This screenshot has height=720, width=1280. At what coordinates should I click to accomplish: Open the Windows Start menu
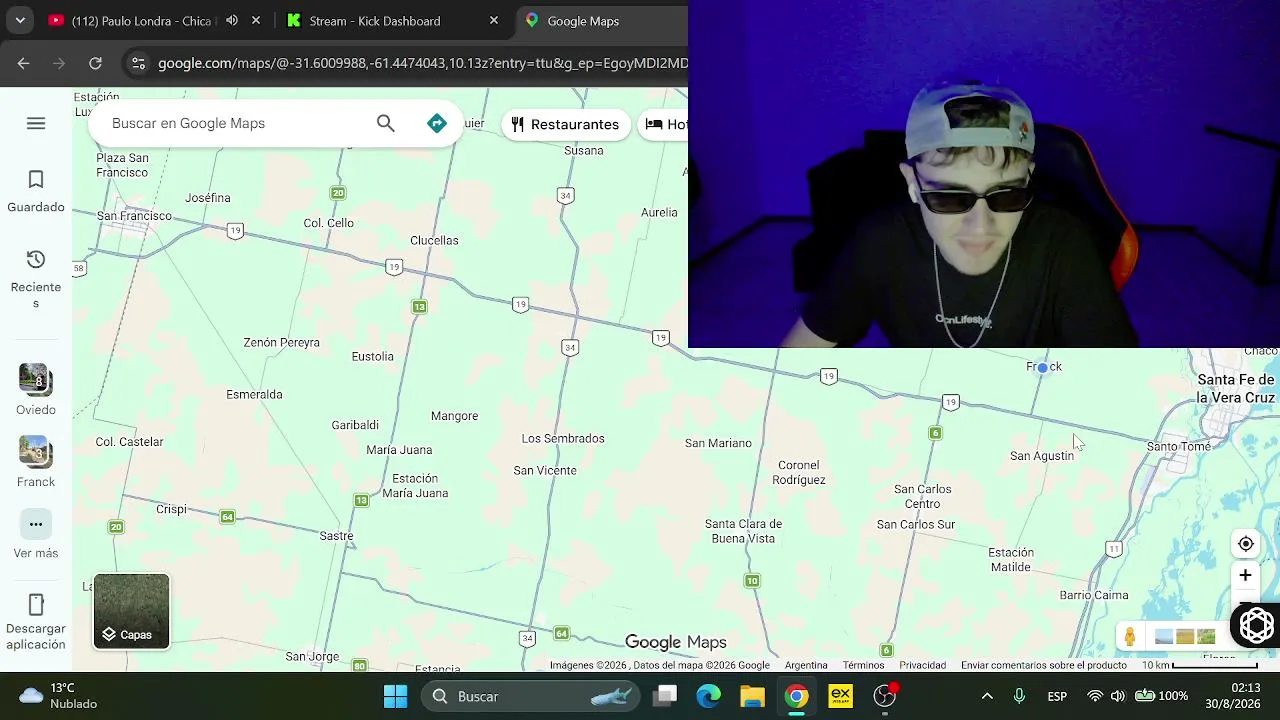(396, 696)
